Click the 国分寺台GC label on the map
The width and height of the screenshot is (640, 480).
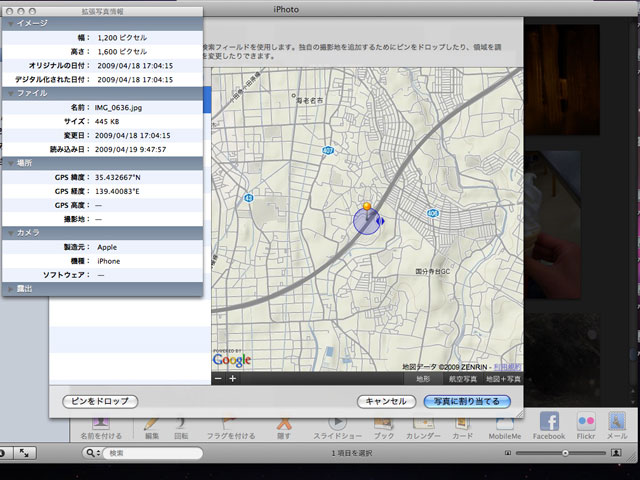coord(433,271)
